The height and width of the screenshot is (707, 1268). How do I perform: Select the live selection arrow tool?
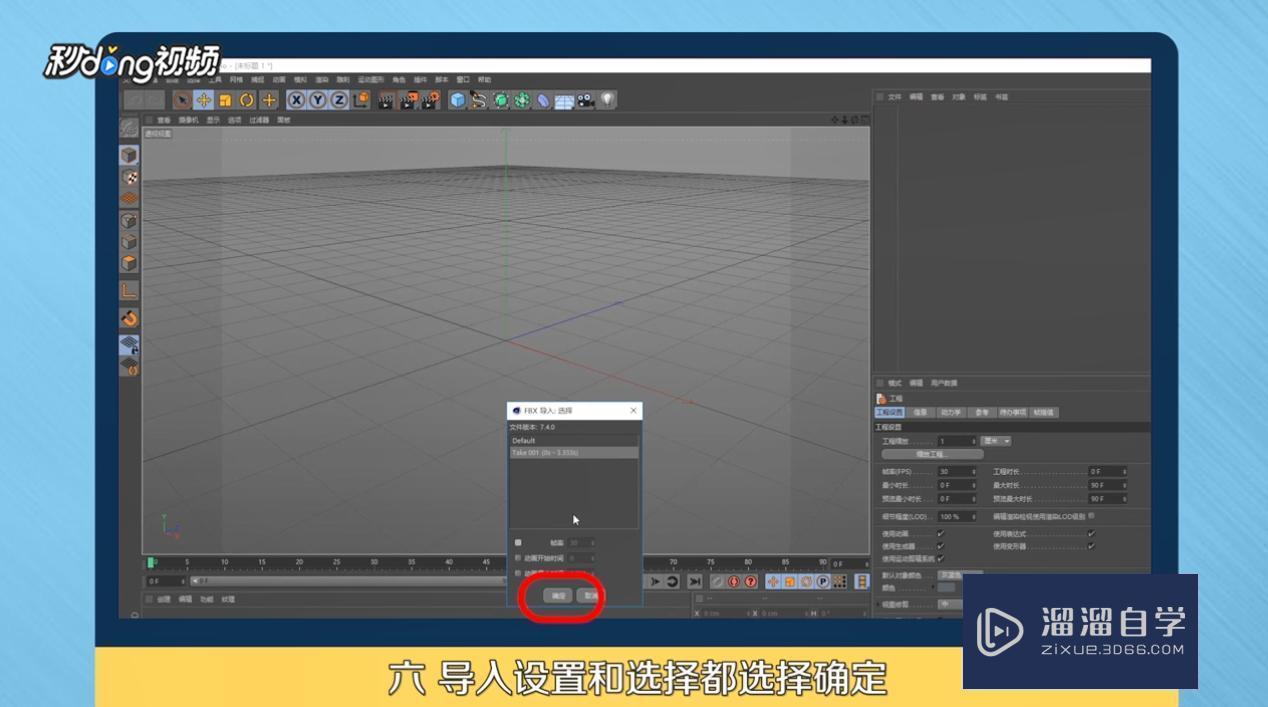[x=181, y=100]
